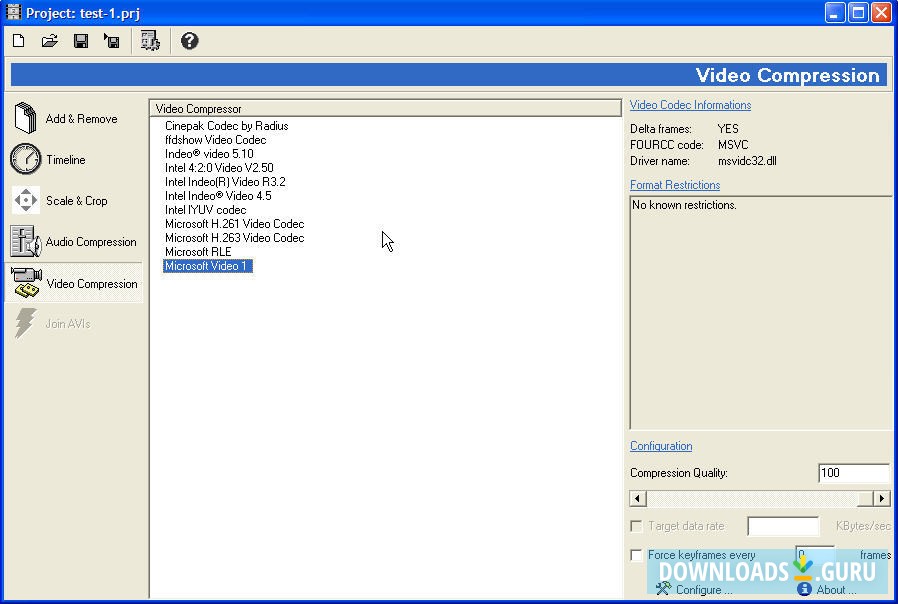Go to Scale & Crop section
The width and height of the screenshot is (898, 604).
point(76,201)
